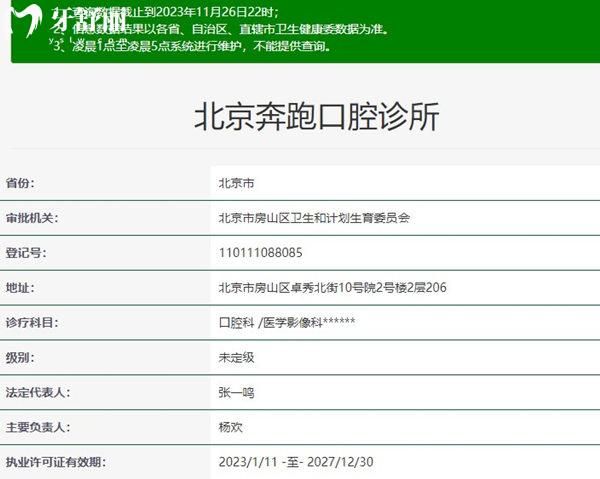Select validity period 2023/1/11 -至- 2027/12/30

tap(296, 462)
